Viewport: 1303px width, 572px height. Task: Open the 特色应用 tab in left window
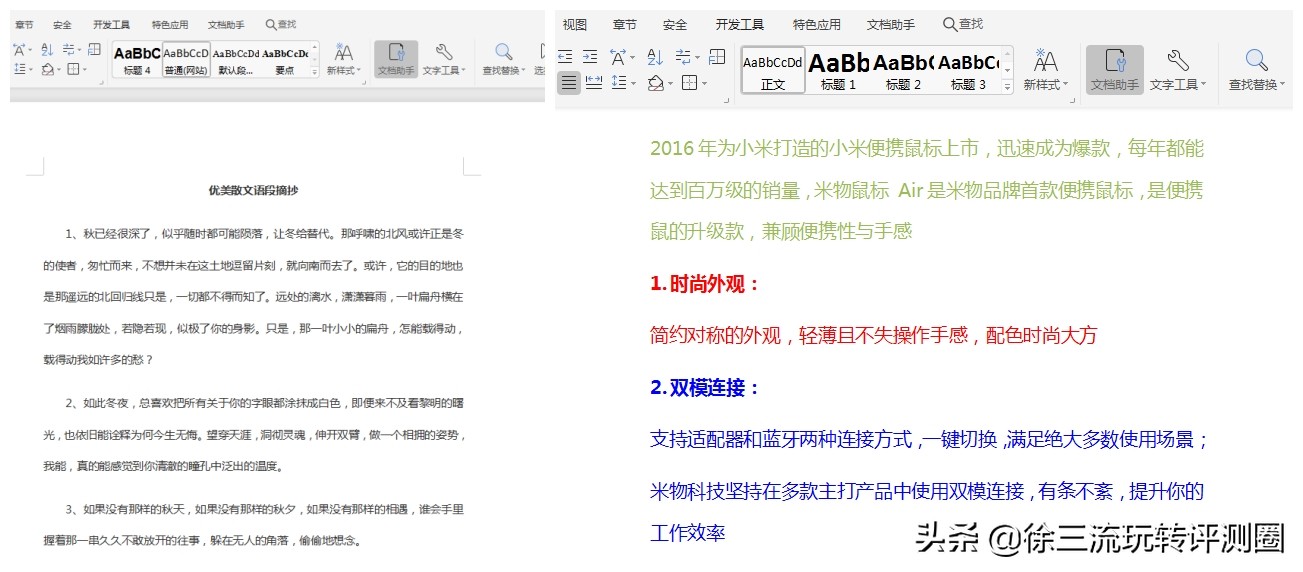(170, 25)
